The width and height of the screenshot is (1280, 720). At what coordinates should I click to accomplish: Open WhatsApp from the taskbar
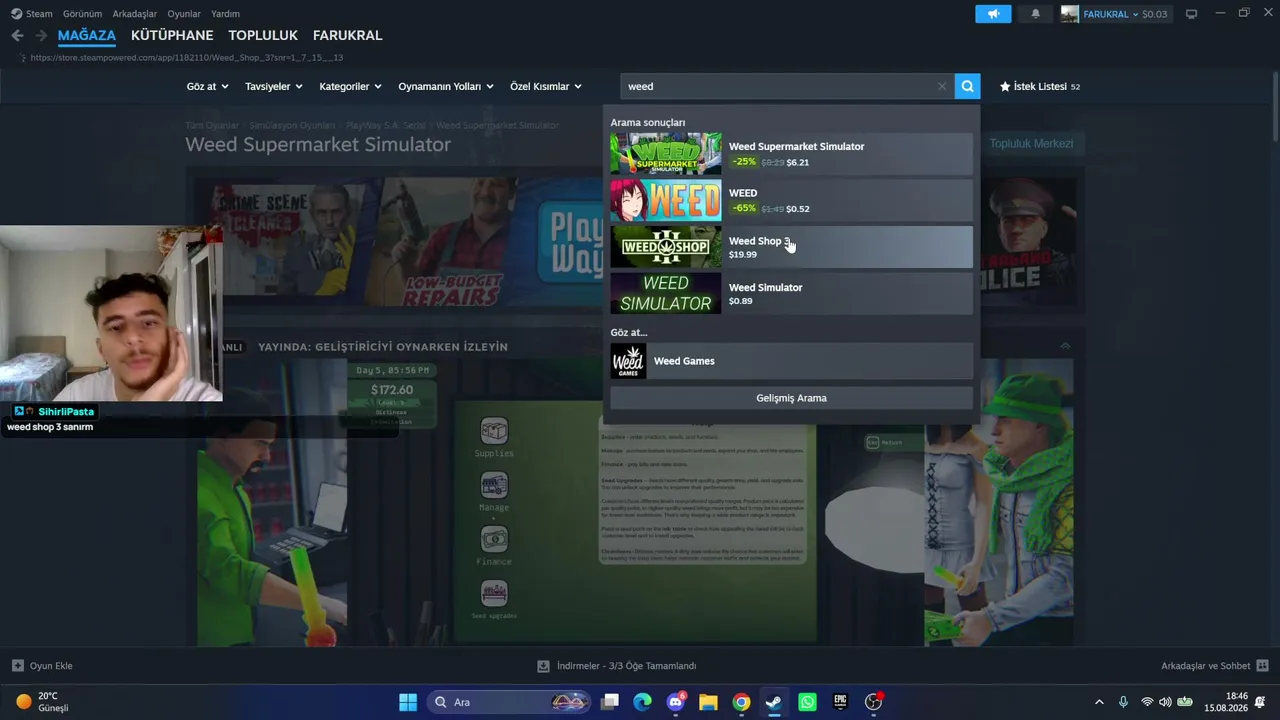coord(807,702)
